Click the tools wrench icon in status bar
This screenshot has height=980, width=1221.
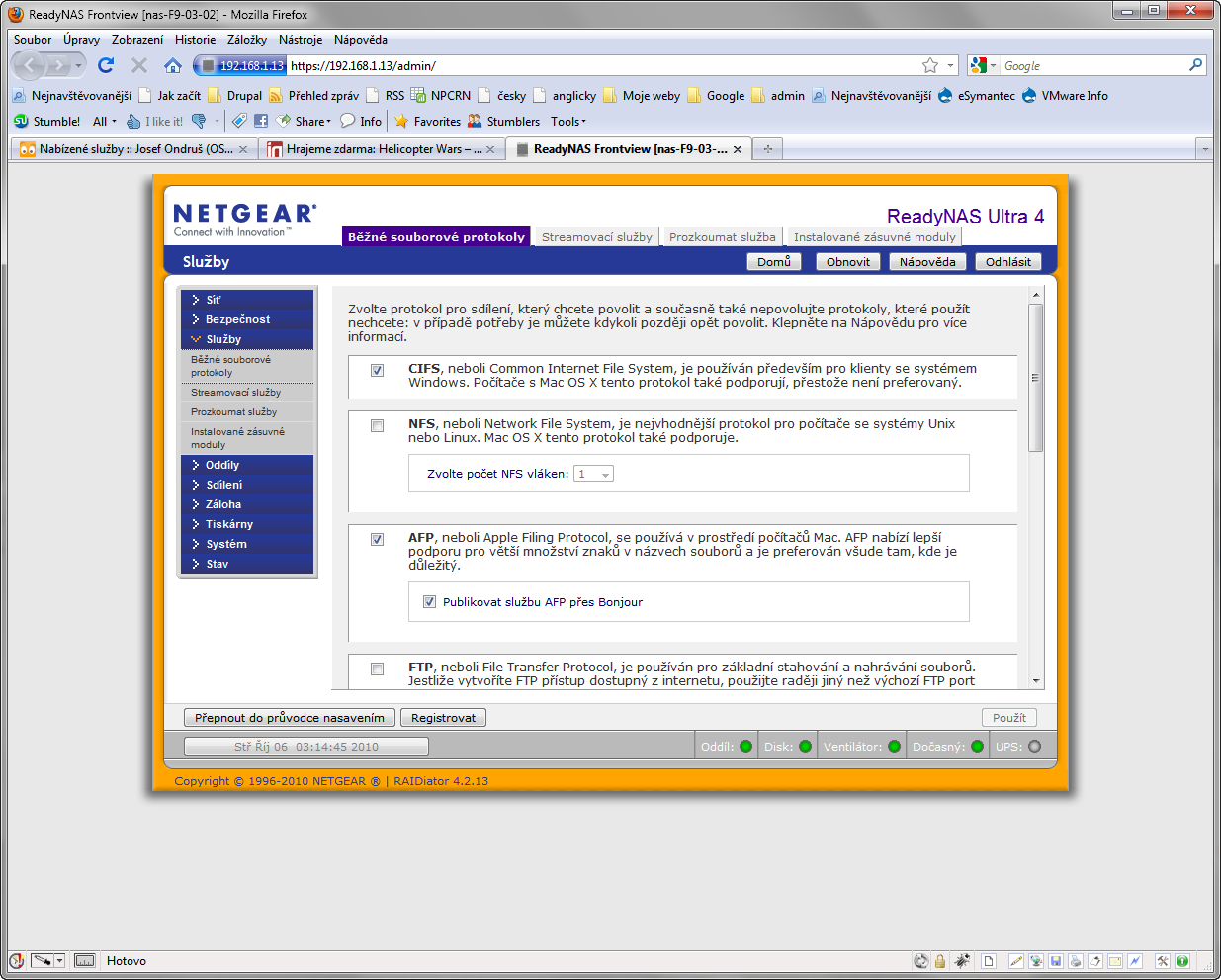[x=1163, y=961]
